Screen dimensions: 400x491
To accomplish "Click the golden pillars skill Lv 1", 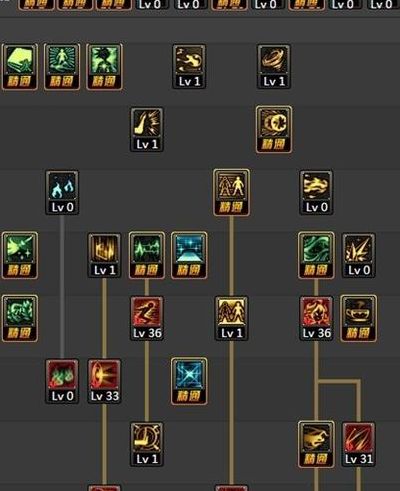I will click(104, 255).
